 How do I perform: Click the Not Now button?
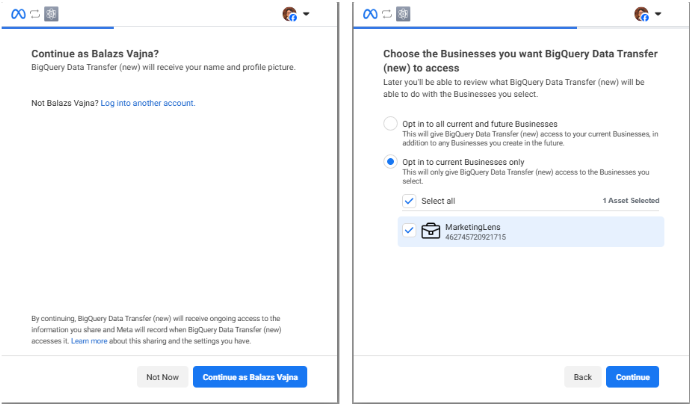pos(162,377)
